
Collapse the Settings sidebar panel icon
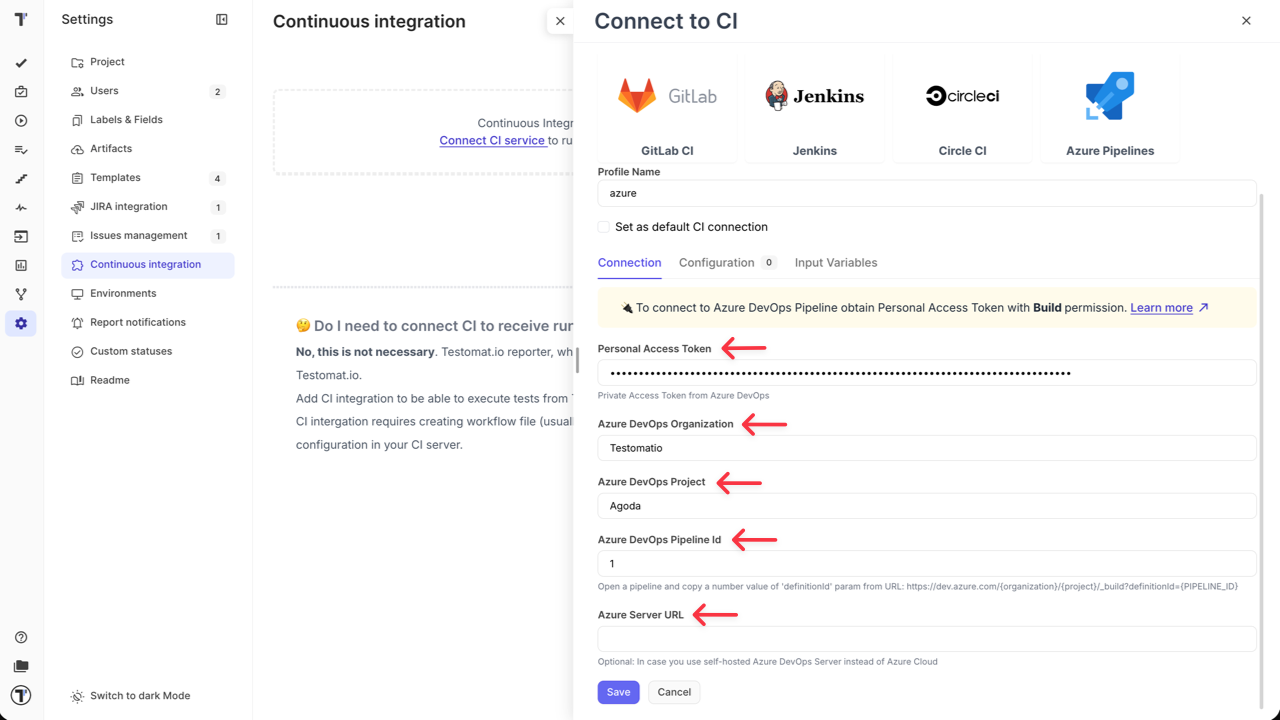pyautogui.click(x=222, y=20)
